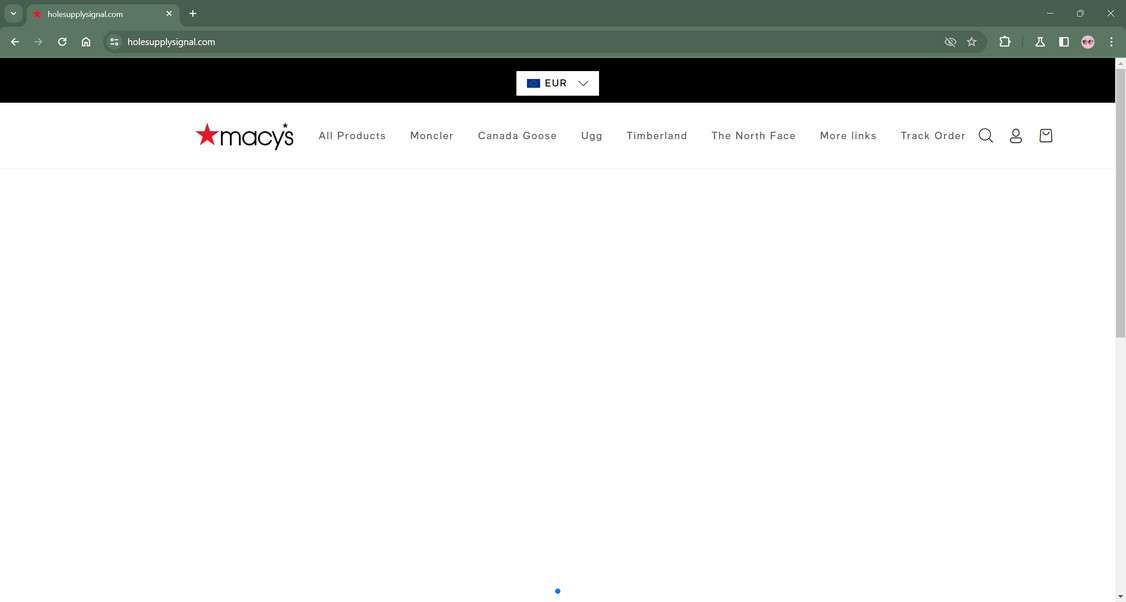Image resolution: width=1126 pixels, height=602 pixels.
Task: Open the browser extensions puzzle icon
Action: (1004, 41)
